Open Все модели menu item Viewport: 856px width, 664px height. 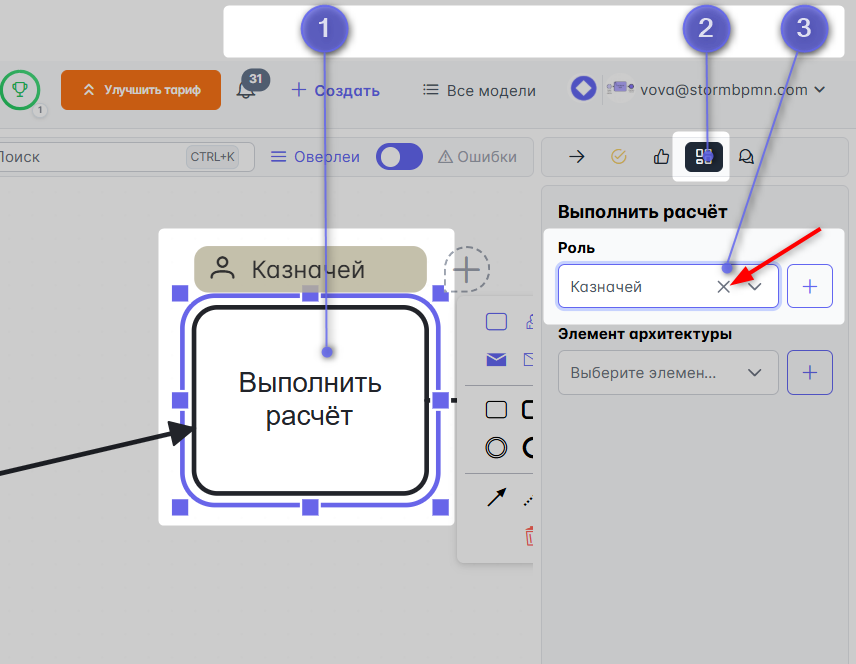[x=479, y=90]
